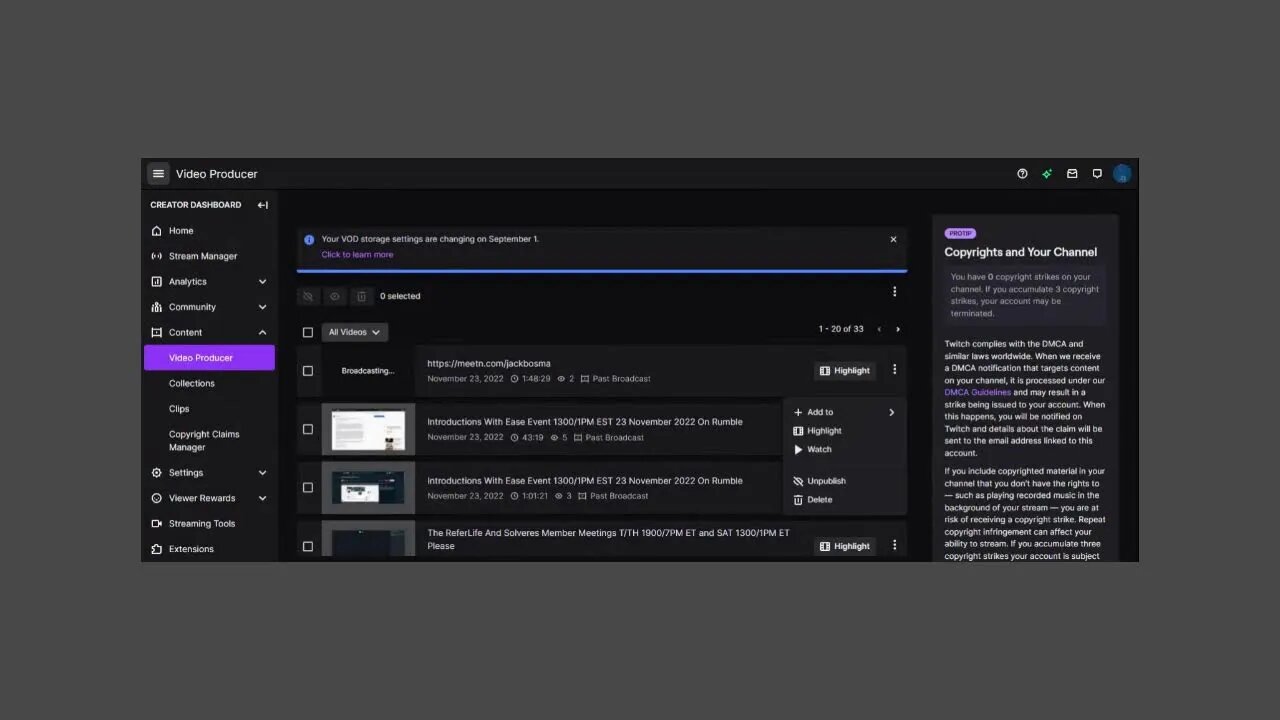Click the Community people icon

point(156,307)
